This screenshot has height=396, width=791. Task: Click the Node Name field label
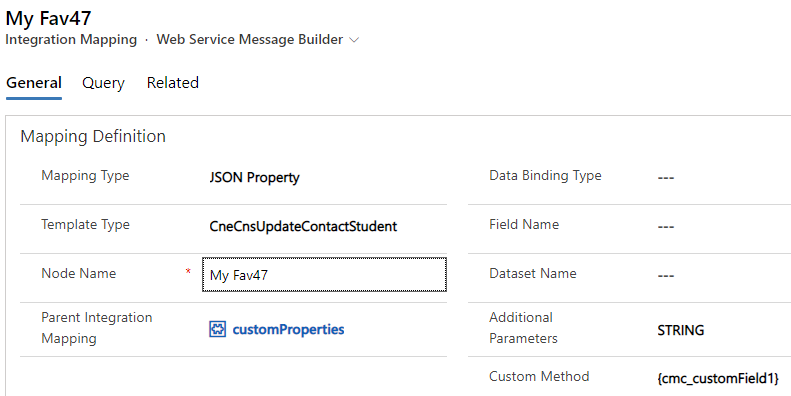79,273
